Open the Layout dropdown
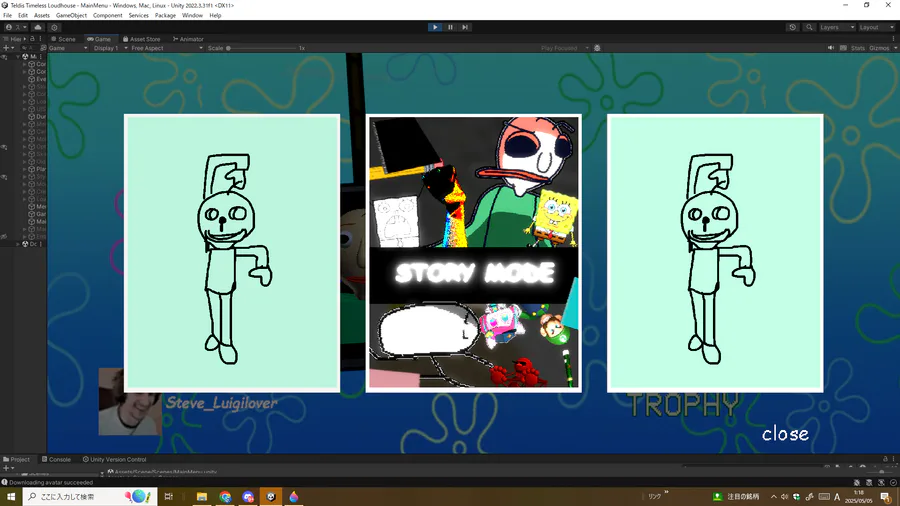 click(876, 27)
